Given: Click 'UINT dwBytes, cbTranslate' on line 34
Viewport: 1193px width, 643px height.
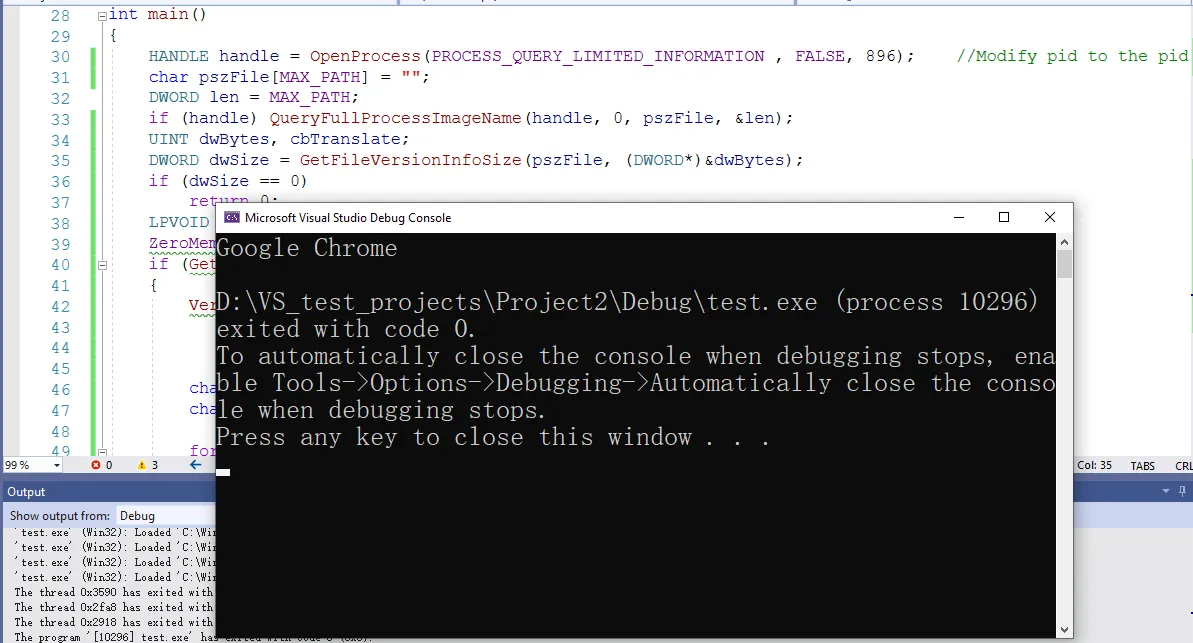Looking at the screenshot, I should (278, 139).
